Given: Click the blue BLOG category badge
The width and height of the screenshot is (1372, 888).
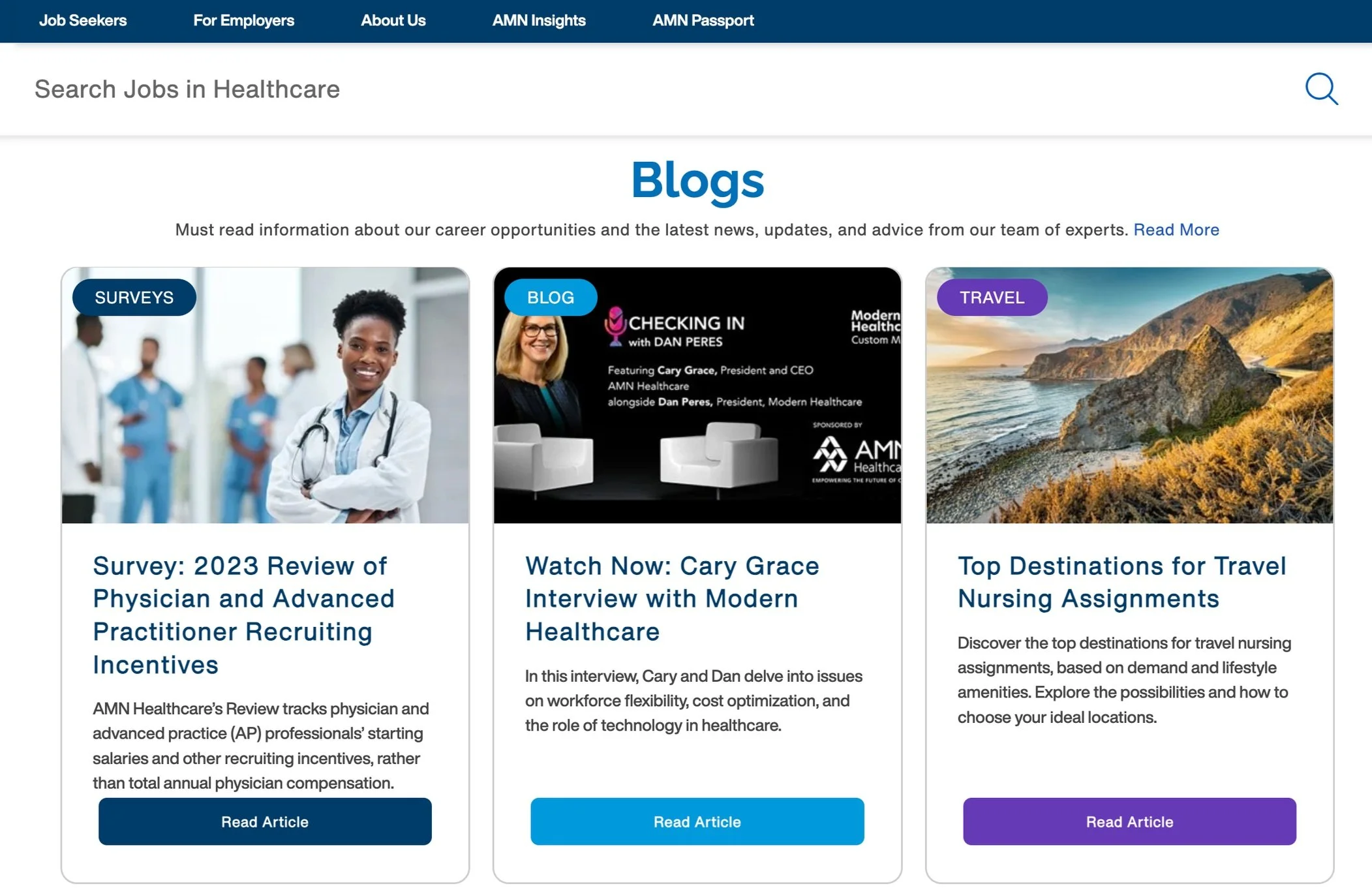Looking at the screenshot, I should pos(550,298).
